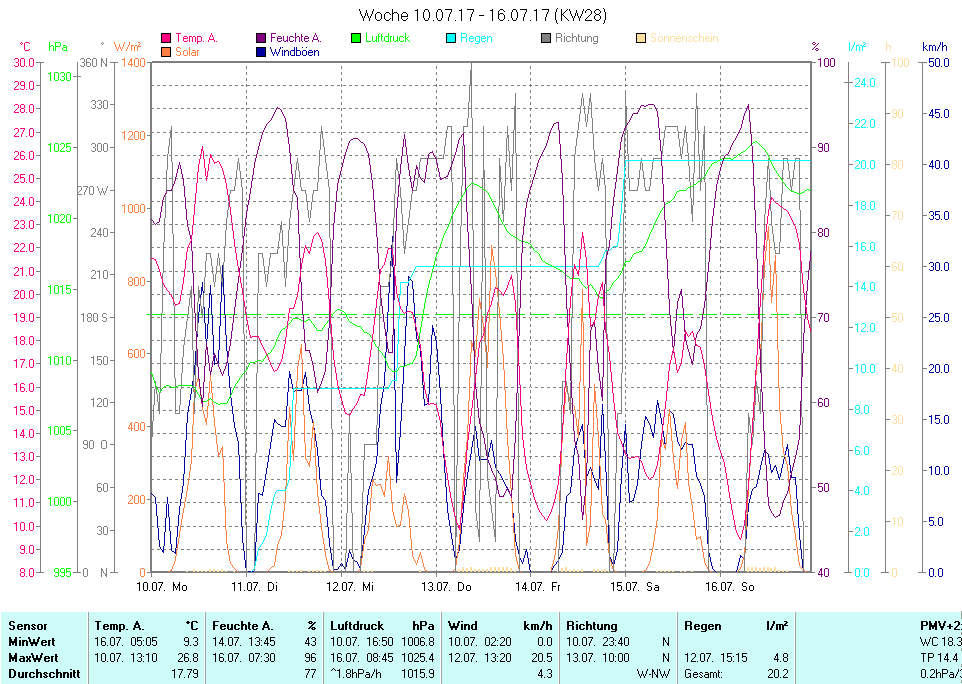
Task: Click the '50.0' tick on wind speed axis
Action: pos(939,63)
